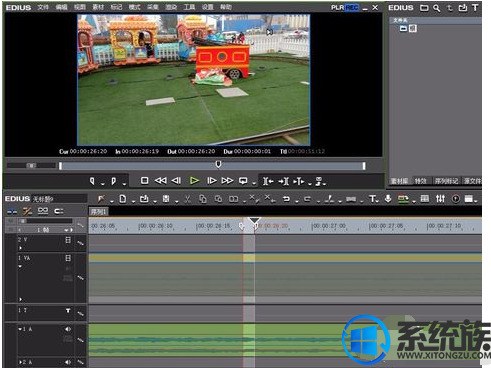Open the vectorscope/waveform icon
491x368 pixels.
pyautogui.click(x=456, y=199)
